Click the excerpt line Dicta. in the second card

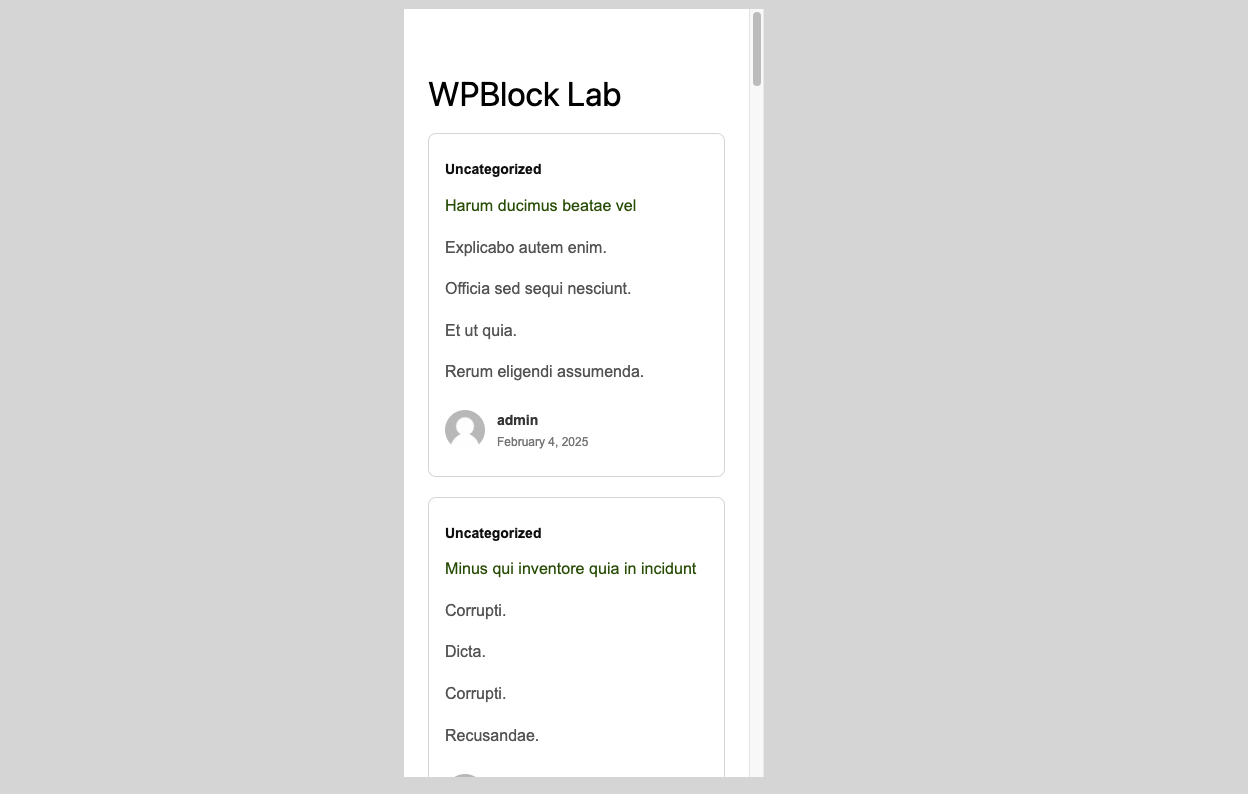(465, 652)
